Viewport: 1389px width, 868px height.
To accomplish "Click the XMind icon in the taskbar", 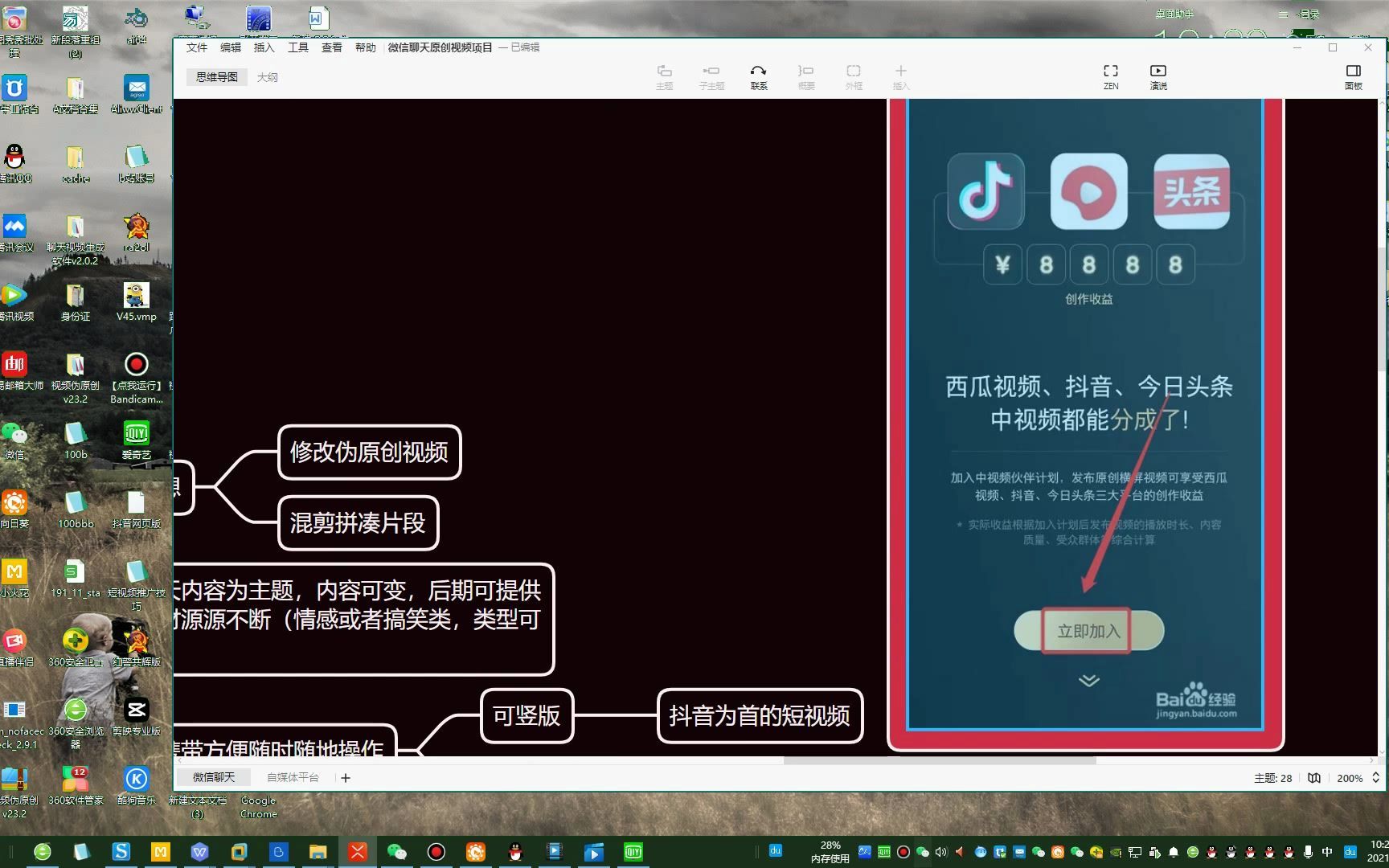I will coord(358,852).
